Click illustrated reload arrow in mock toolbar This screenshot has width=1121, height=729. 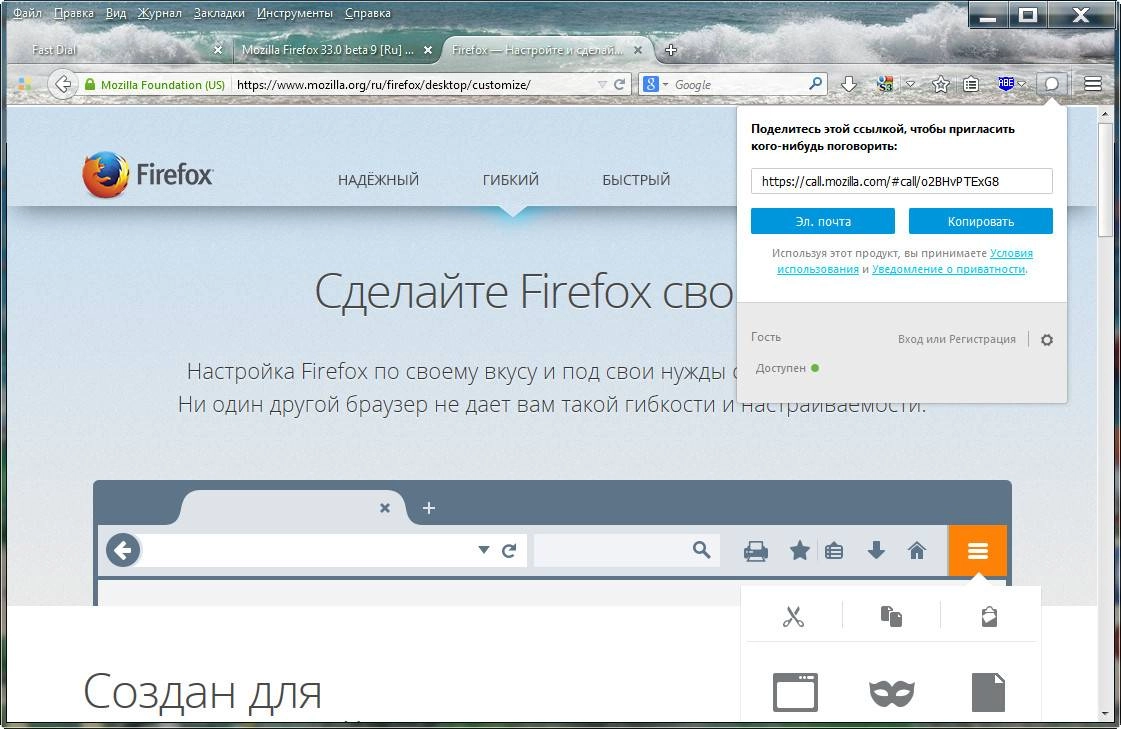(508, 550)
